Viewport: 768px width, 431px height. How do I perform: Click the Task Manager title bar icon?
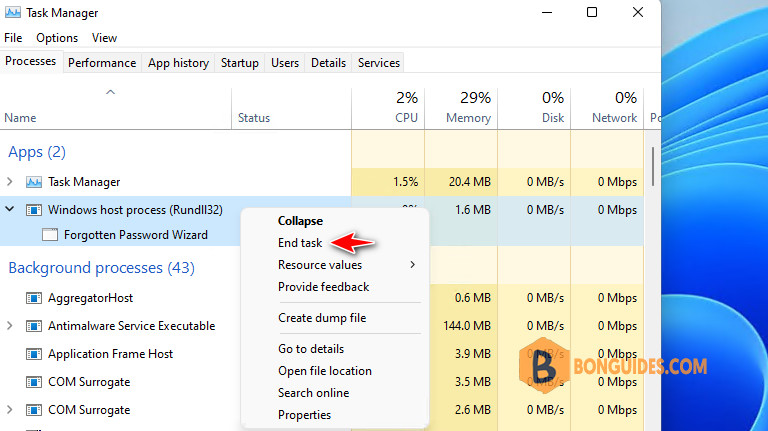tap(13, 12)
